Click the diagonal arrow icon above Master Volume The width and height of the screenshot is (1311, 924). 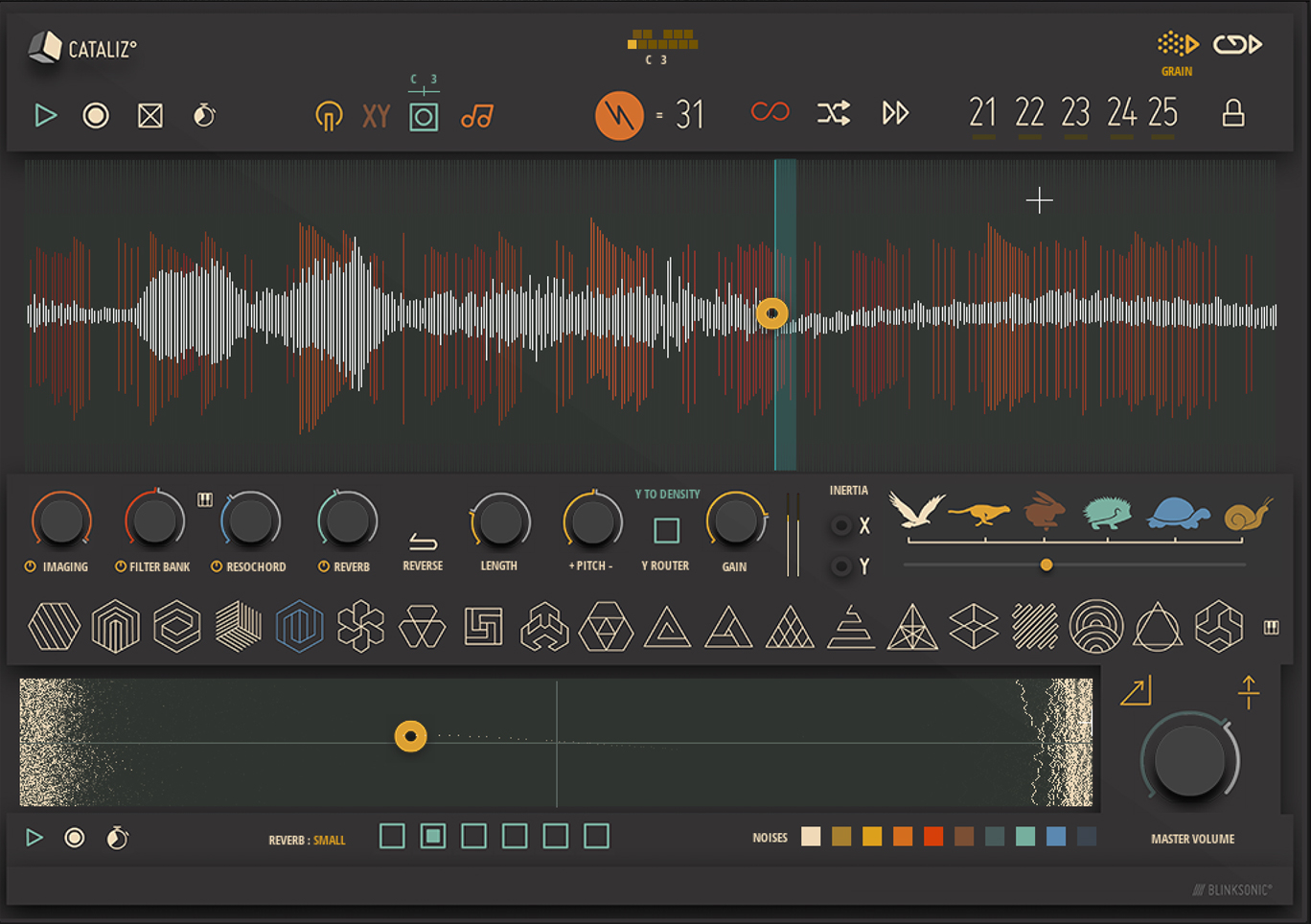coord(1136,691)
